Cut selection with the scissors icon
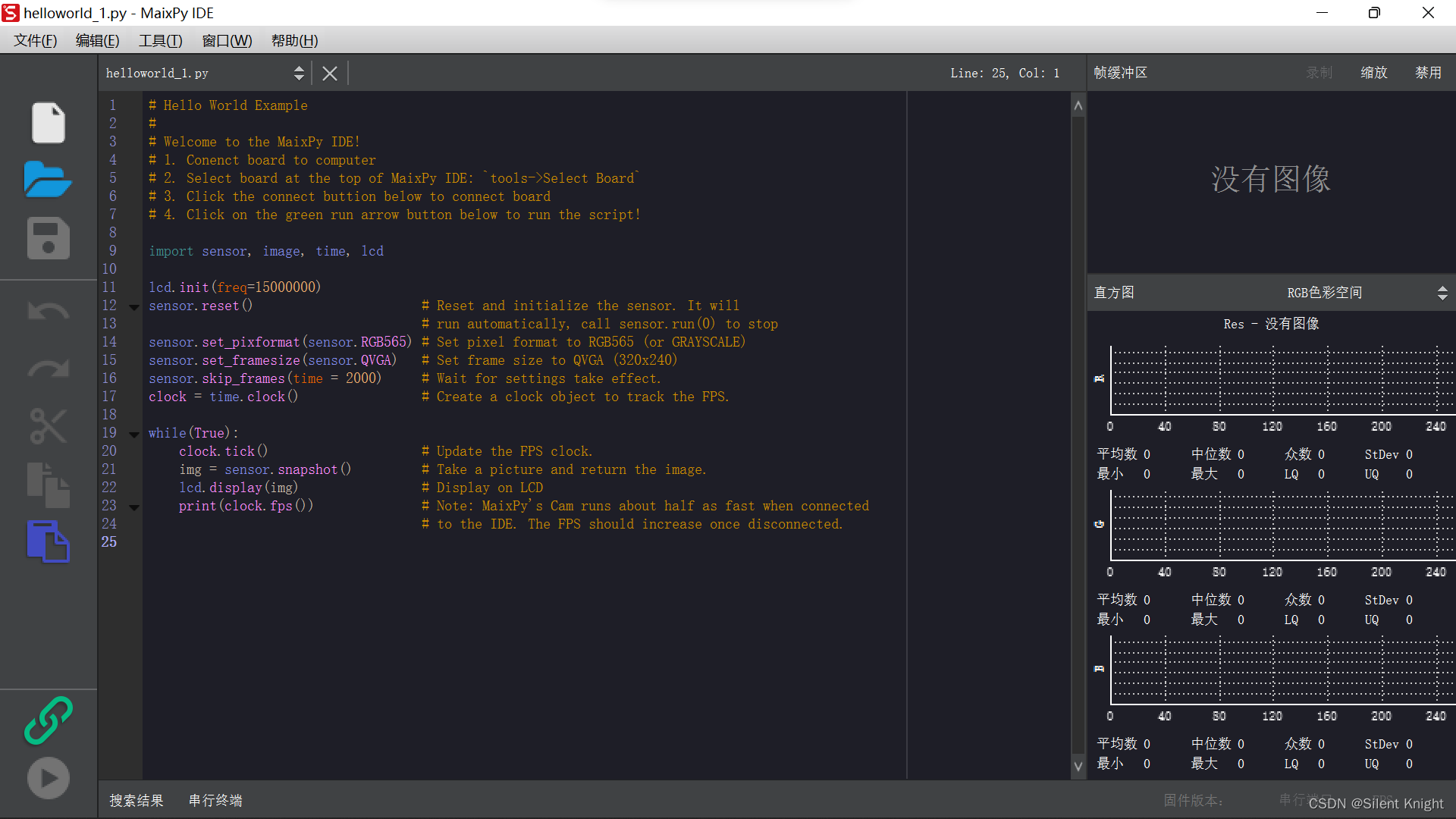Image resolution: width=1456 pixels, height=819 pixels. point(49,426)
